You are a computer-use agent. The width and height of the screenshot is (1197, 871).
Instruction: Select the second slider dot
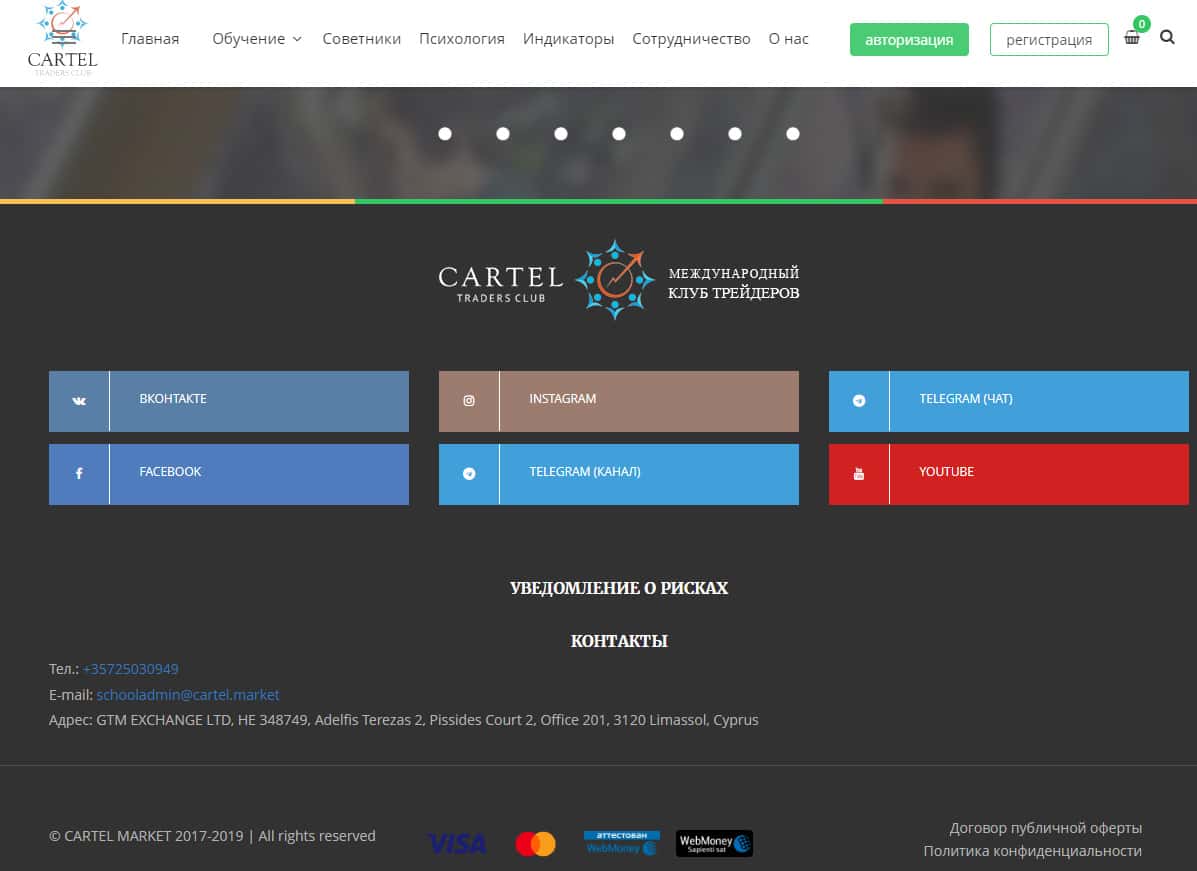(x=503, y=134)
